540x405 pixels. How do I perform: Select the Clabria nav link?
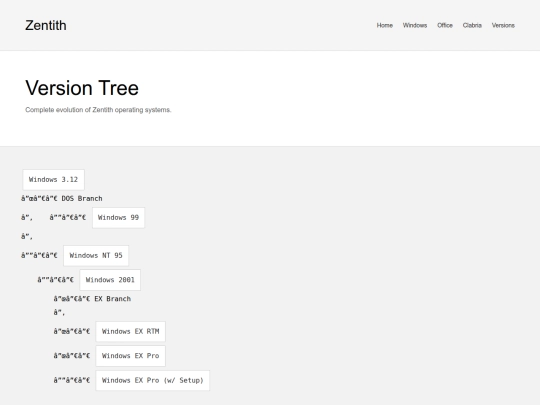tap(472, 25)
